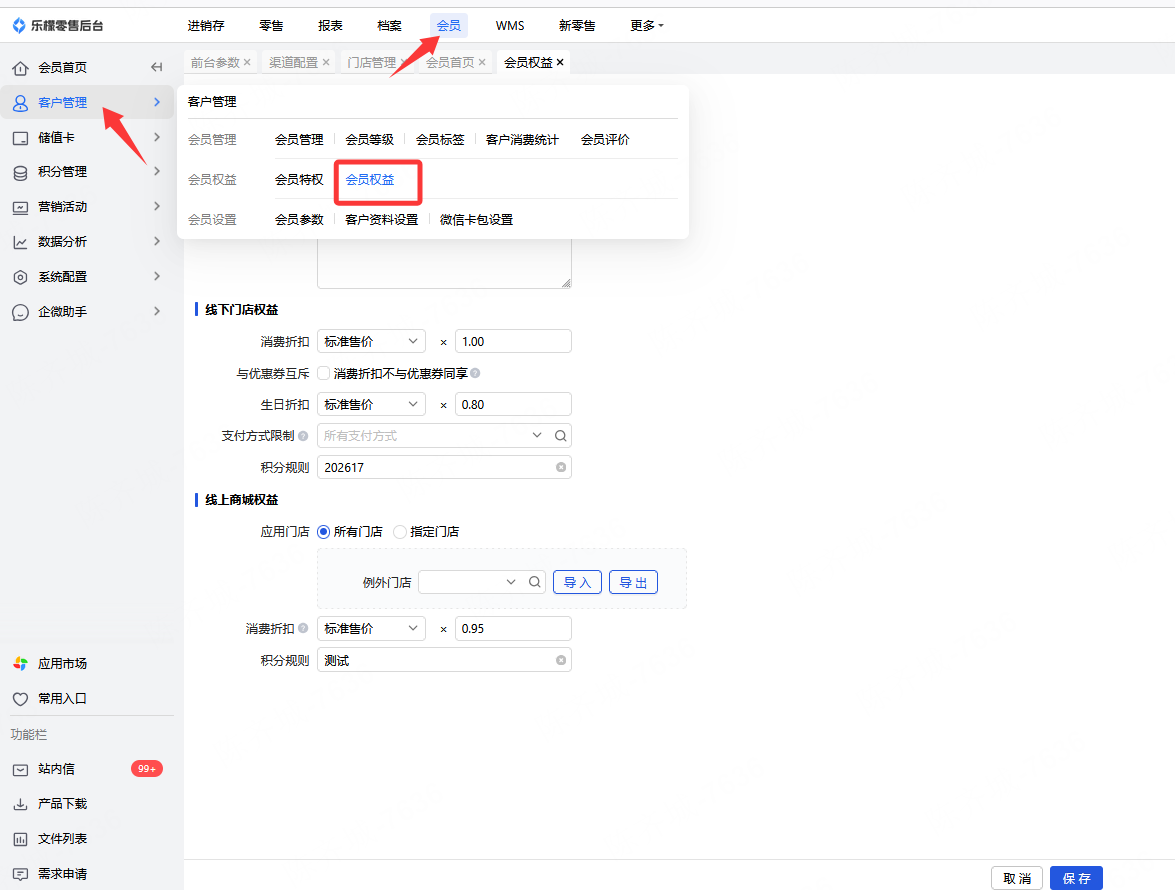Click the search icon in 支付方式限制 field
Viewport: 1175px width, 890px height.
pos(561,435)
